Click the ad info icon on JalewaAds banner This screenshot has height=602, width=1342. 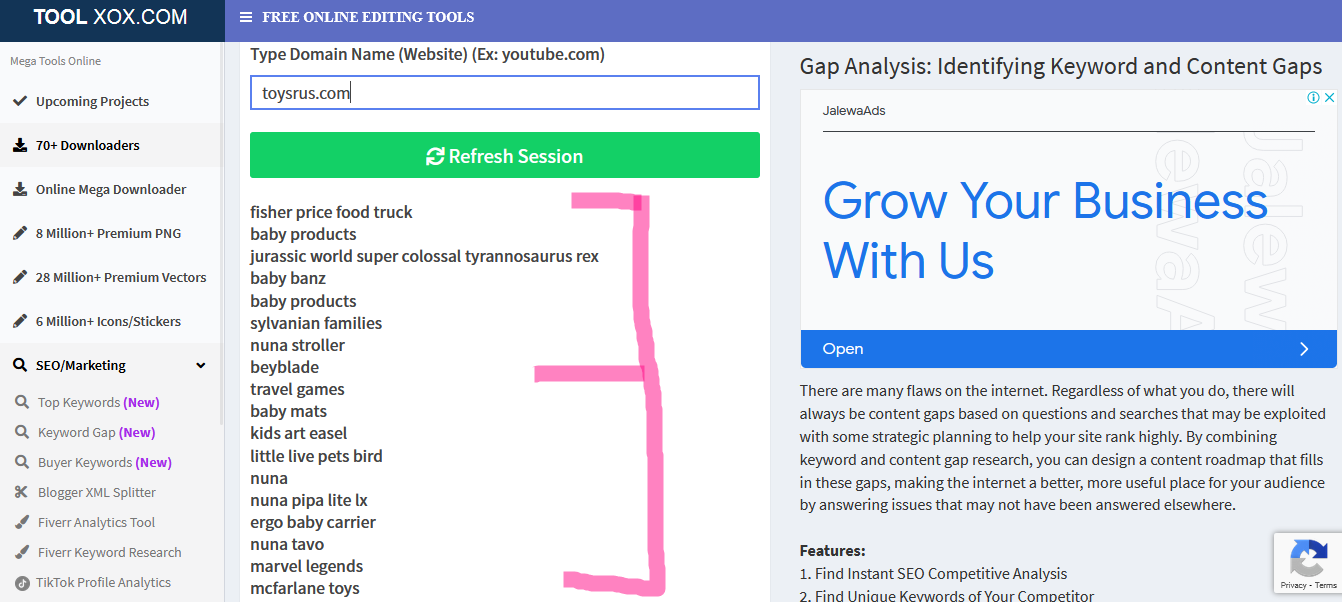pos(1314,98)
